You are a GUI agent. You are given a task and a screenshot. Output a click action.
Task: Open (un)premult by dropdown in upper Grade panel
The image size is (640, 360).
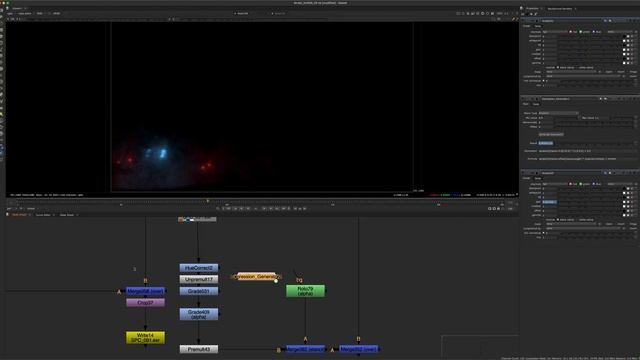pyautogui.click(x=583, y=76)
